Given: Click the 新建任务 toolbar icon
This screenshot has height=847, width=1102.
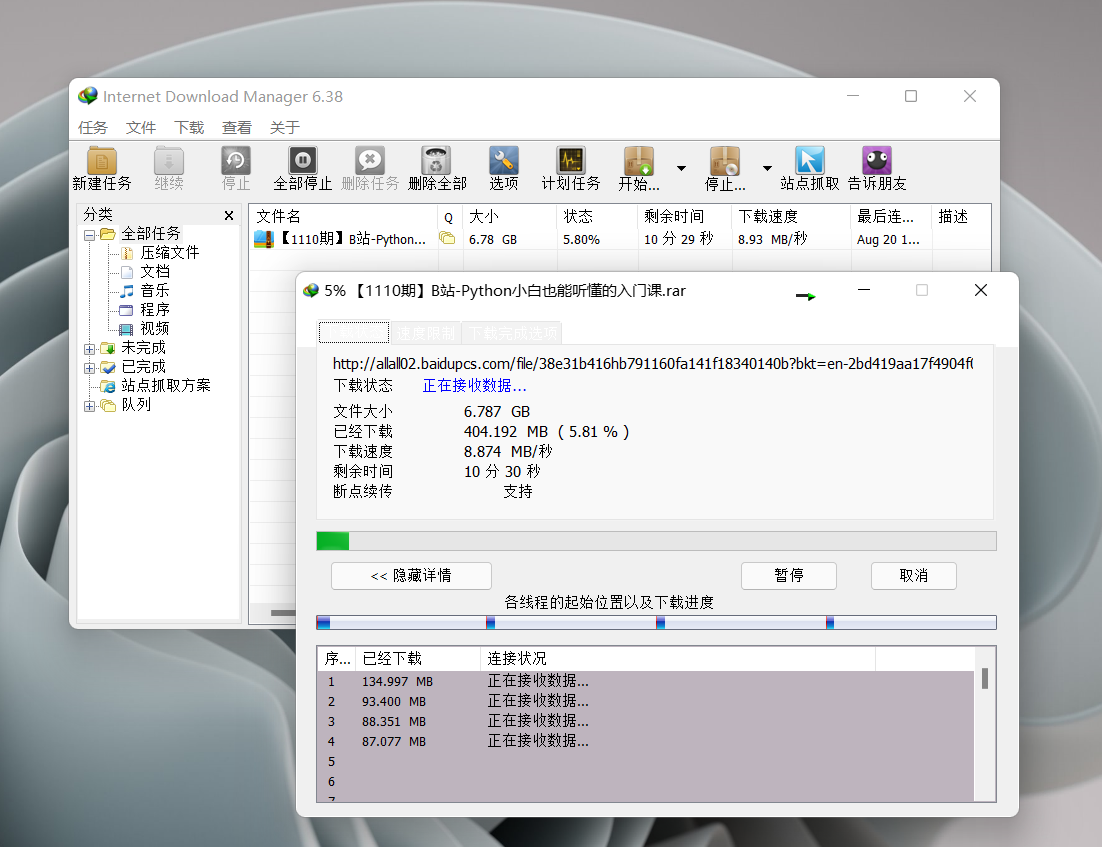Looking at the screenshot, I should (101, 161).
